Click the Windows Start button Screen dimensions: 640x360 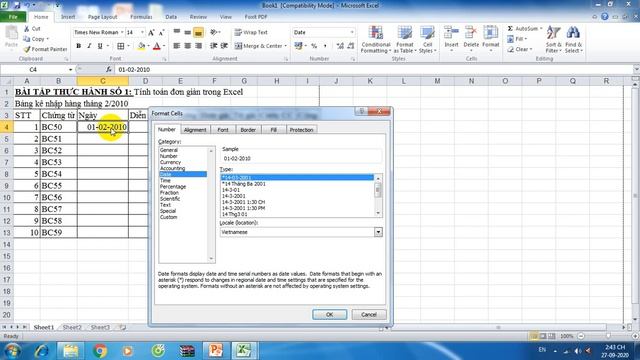coord(12,351)
